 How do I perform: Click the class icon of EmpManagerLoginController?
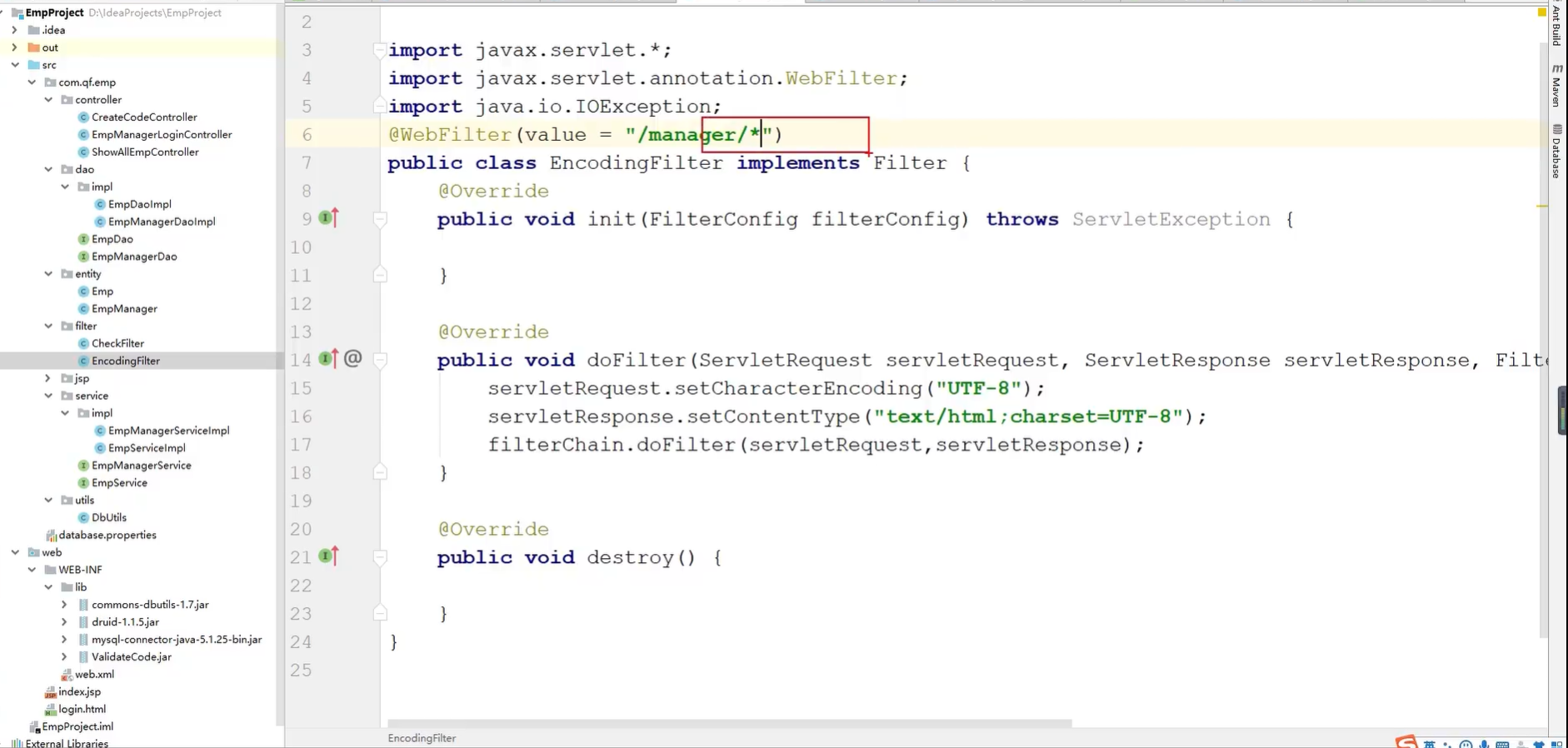click(83, 135)
